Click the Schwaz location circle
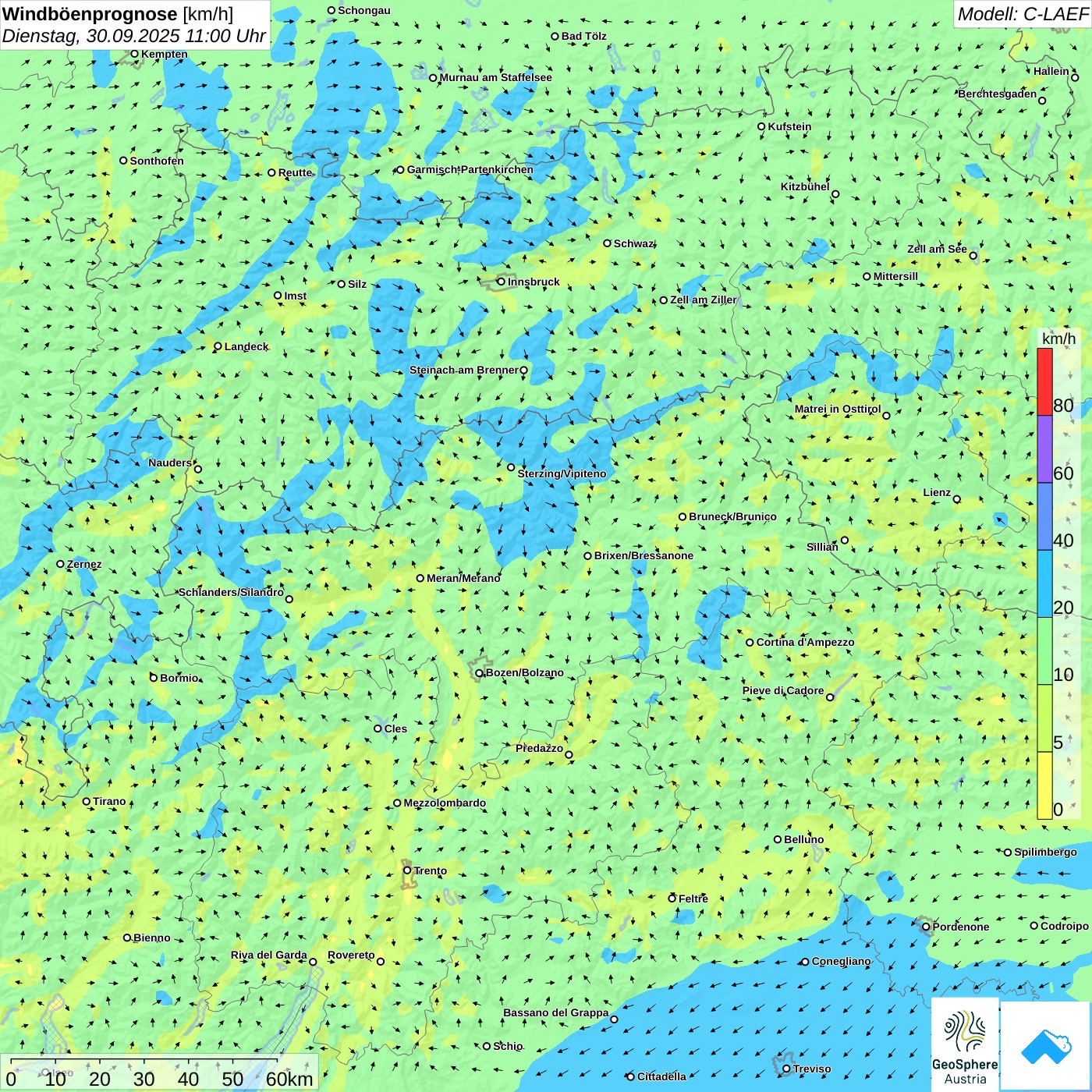Viewport: 1092px width, 1092px height. [x=607, y=243]
